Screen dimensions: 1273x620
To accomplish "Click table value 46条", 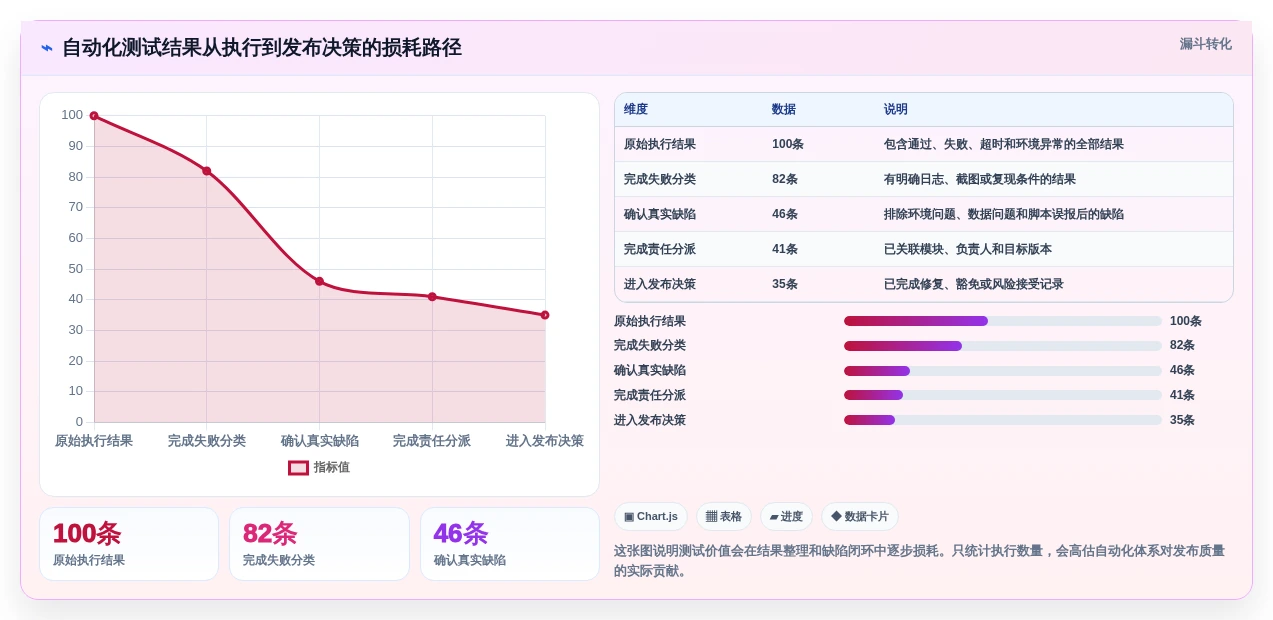I will [785, 214].
